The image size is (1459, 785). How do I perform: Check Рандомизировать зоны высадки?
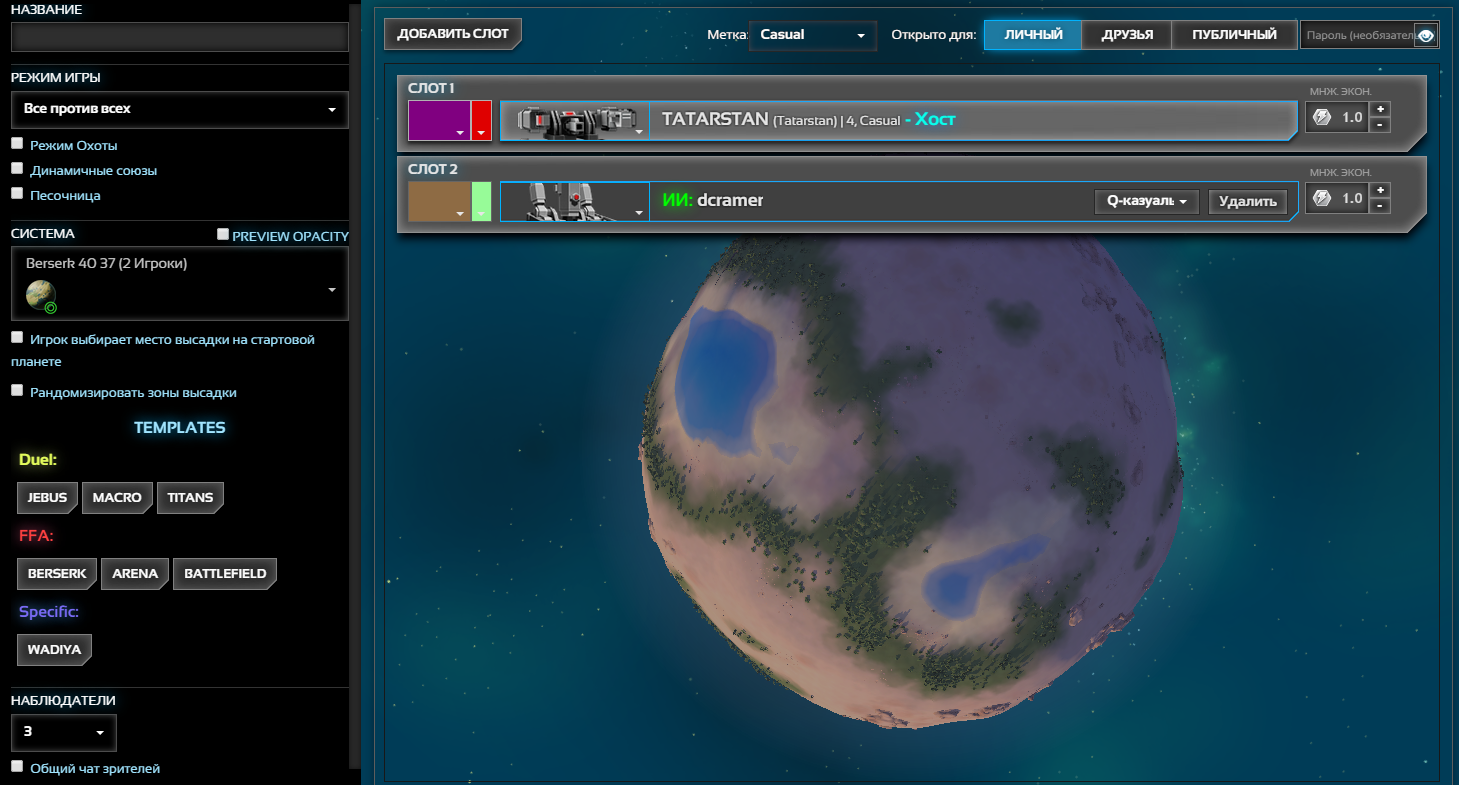pyautogui.click(x=17, y=391)
